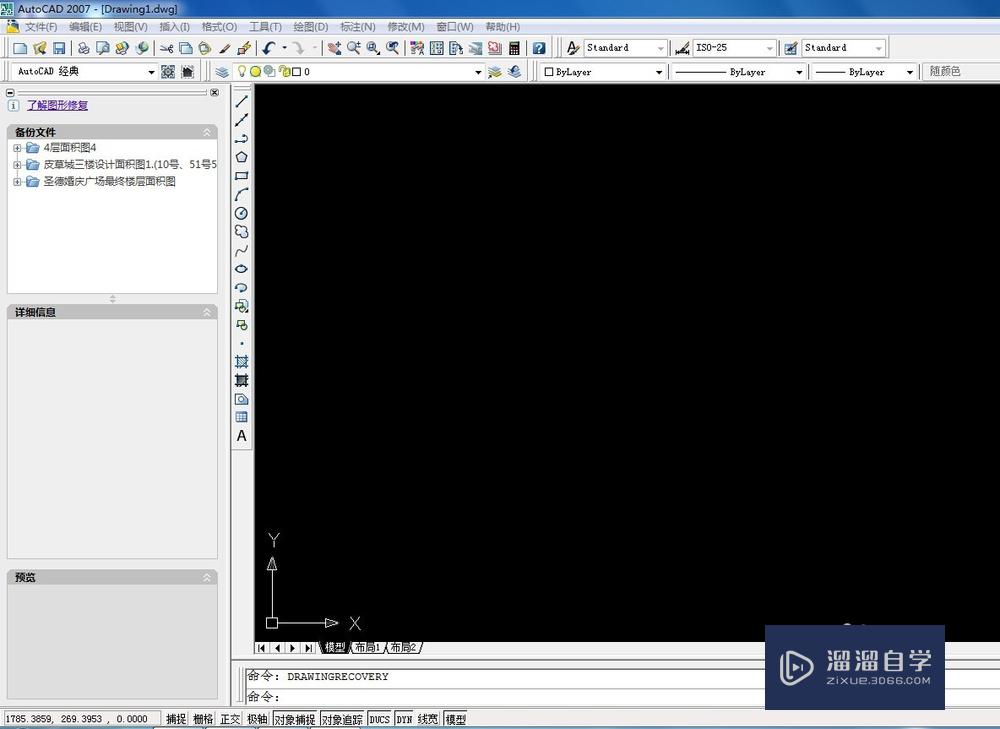
Task: Click the 了解图形修复 link
Action: 57,105
